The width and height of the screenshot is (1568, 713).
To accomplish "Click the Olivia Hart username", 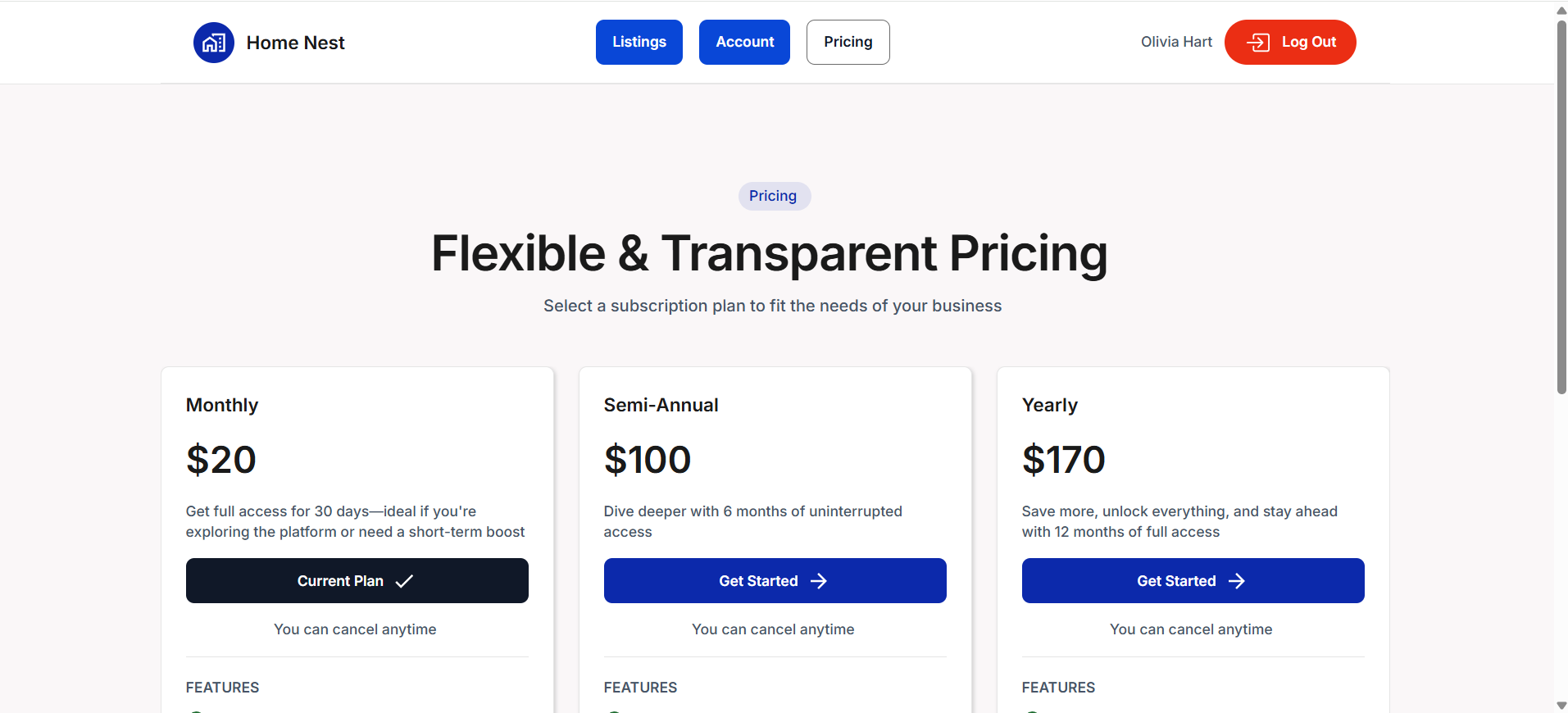I will tap(1176, 42).
